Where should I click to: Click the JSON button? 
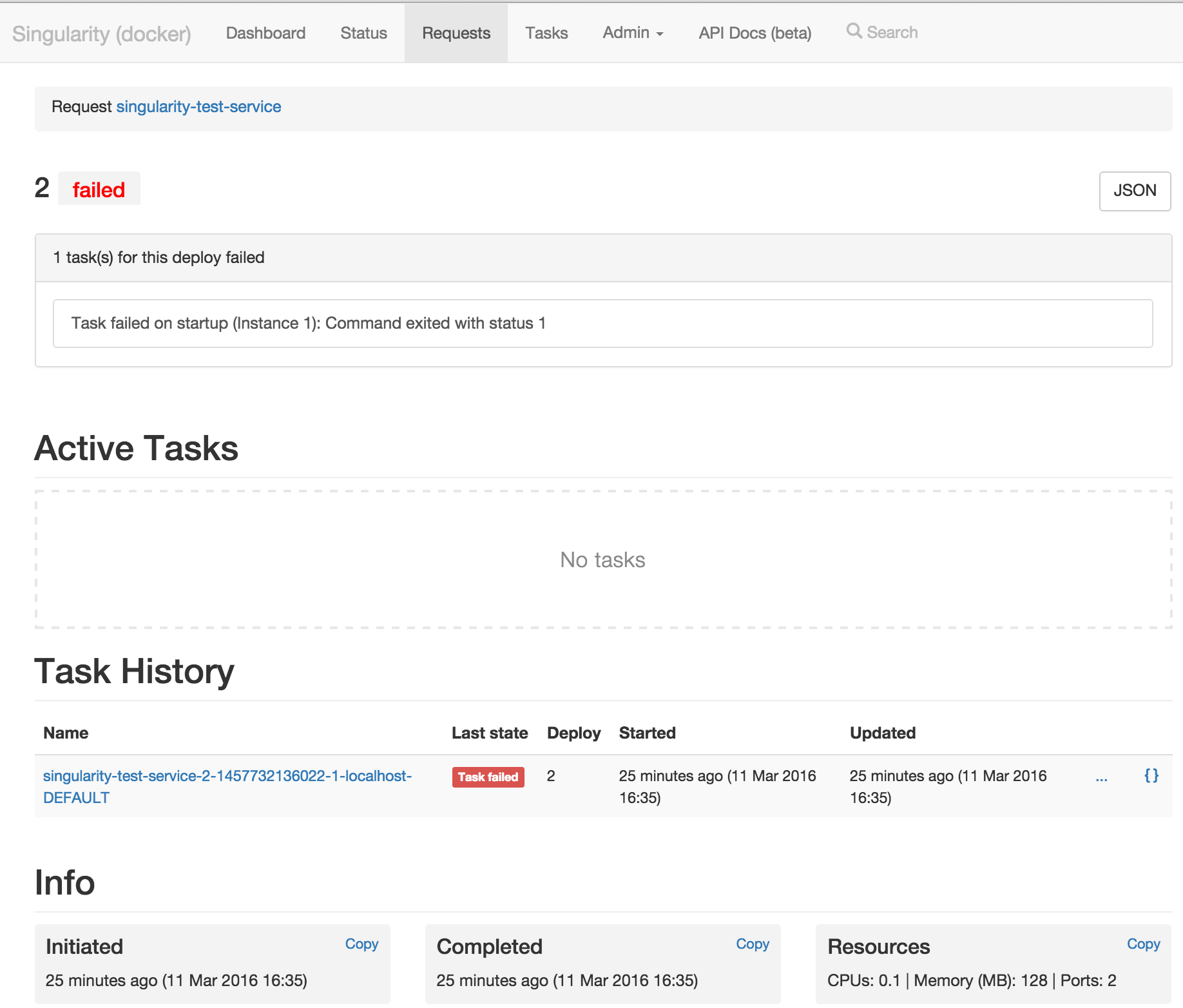[x=1135, y=191]
